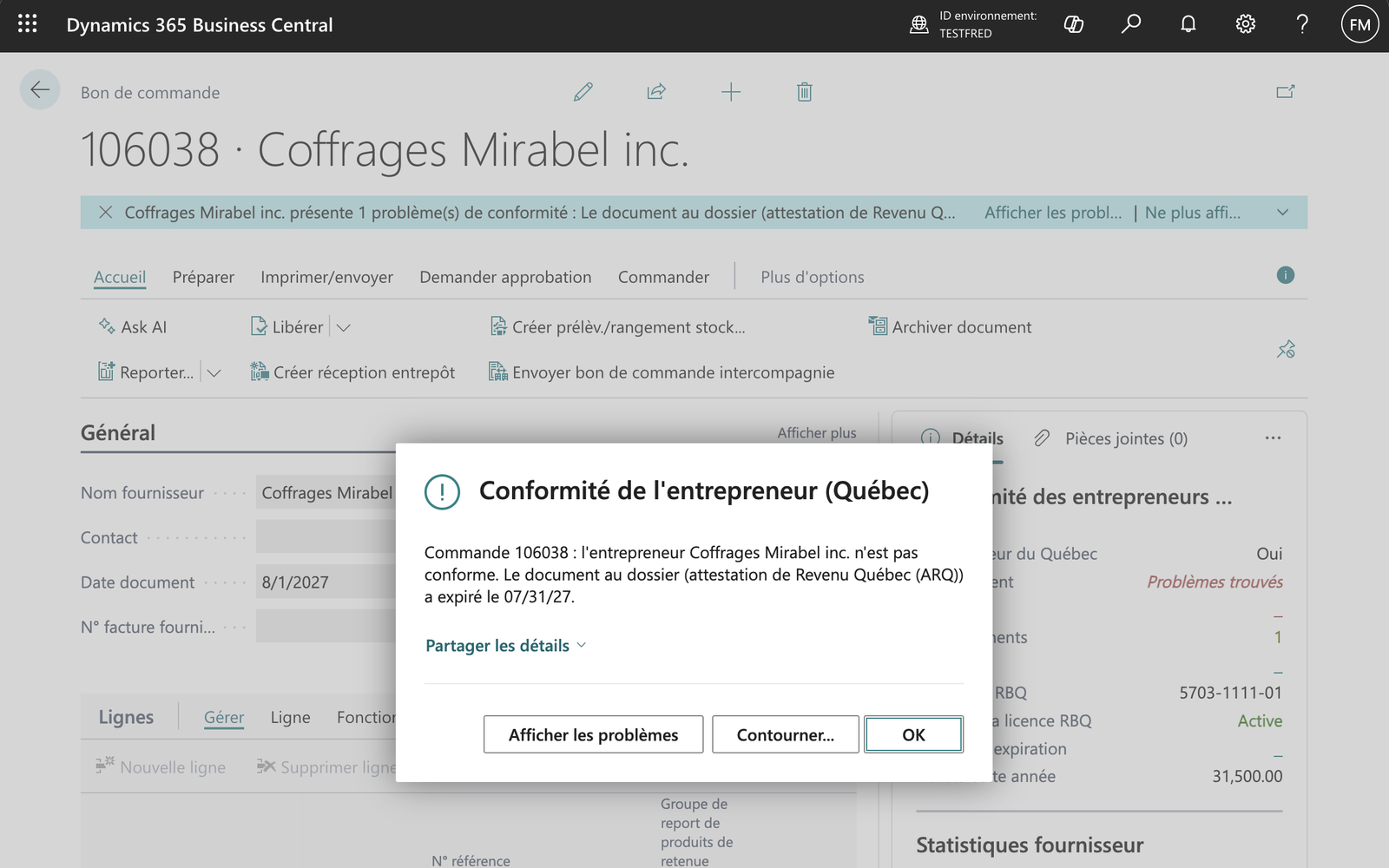Click the environment globe icon

click(x=918, y=24)
